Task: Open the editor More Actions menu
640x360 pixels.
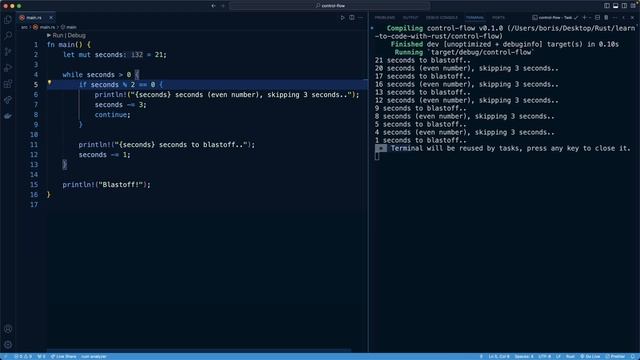Action: 360,18
